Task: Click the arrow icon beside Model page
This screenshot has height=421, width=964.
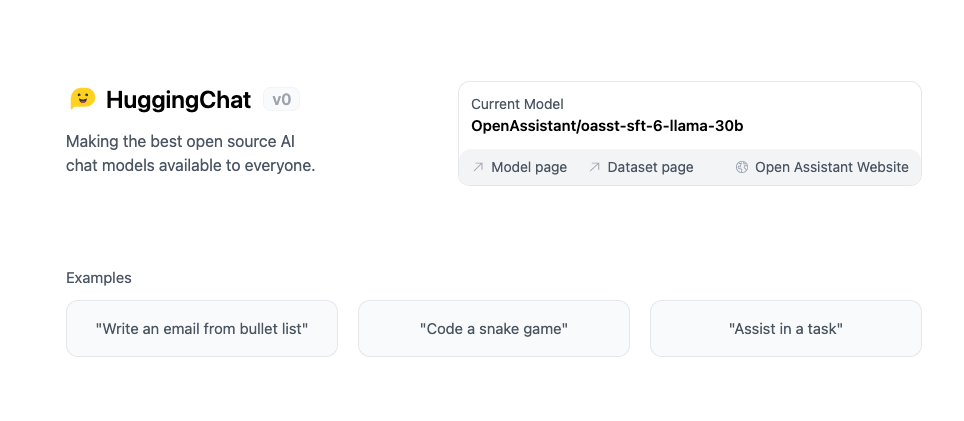Action: point(478,167)
